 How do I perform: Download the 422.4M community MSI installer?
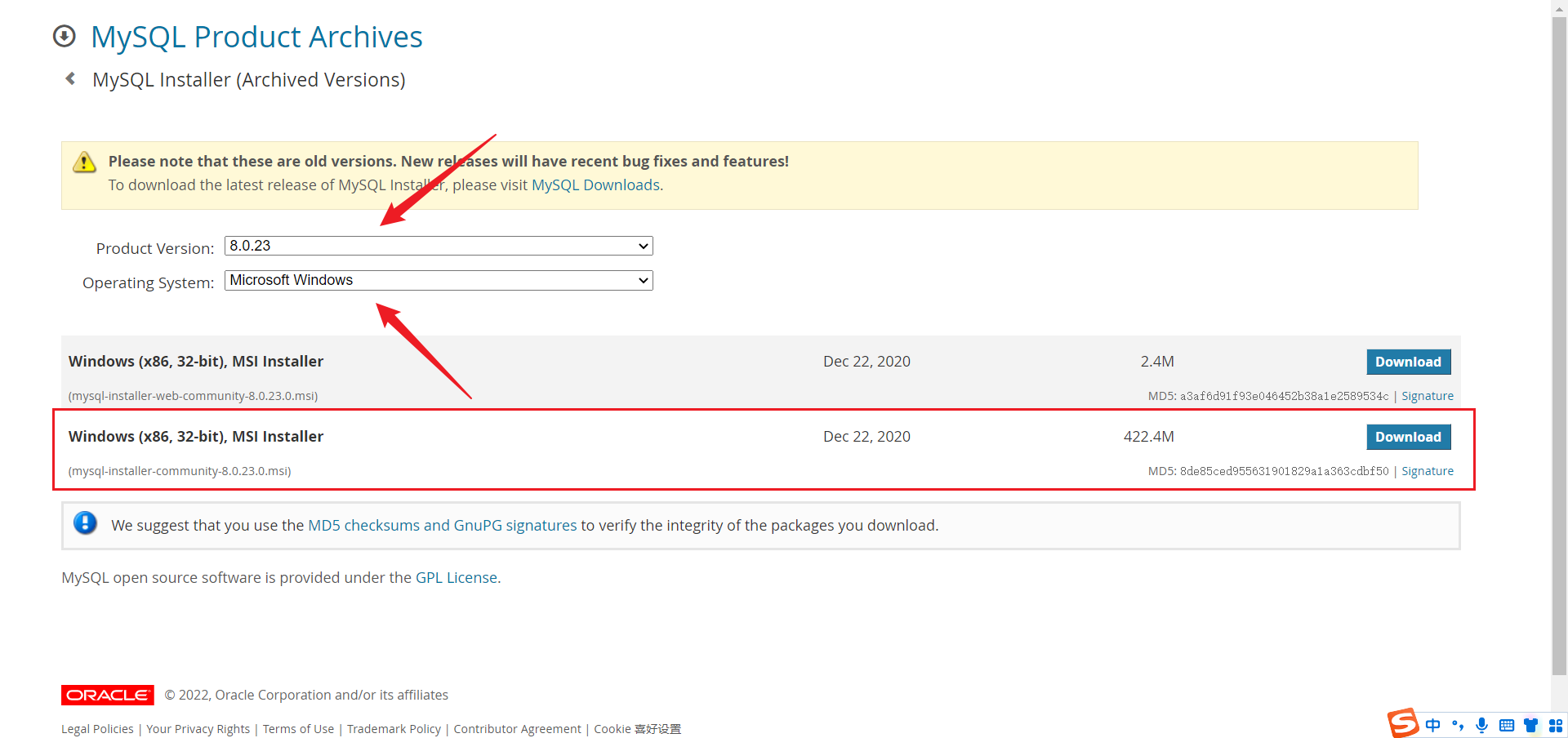[x=1409, y=437]
